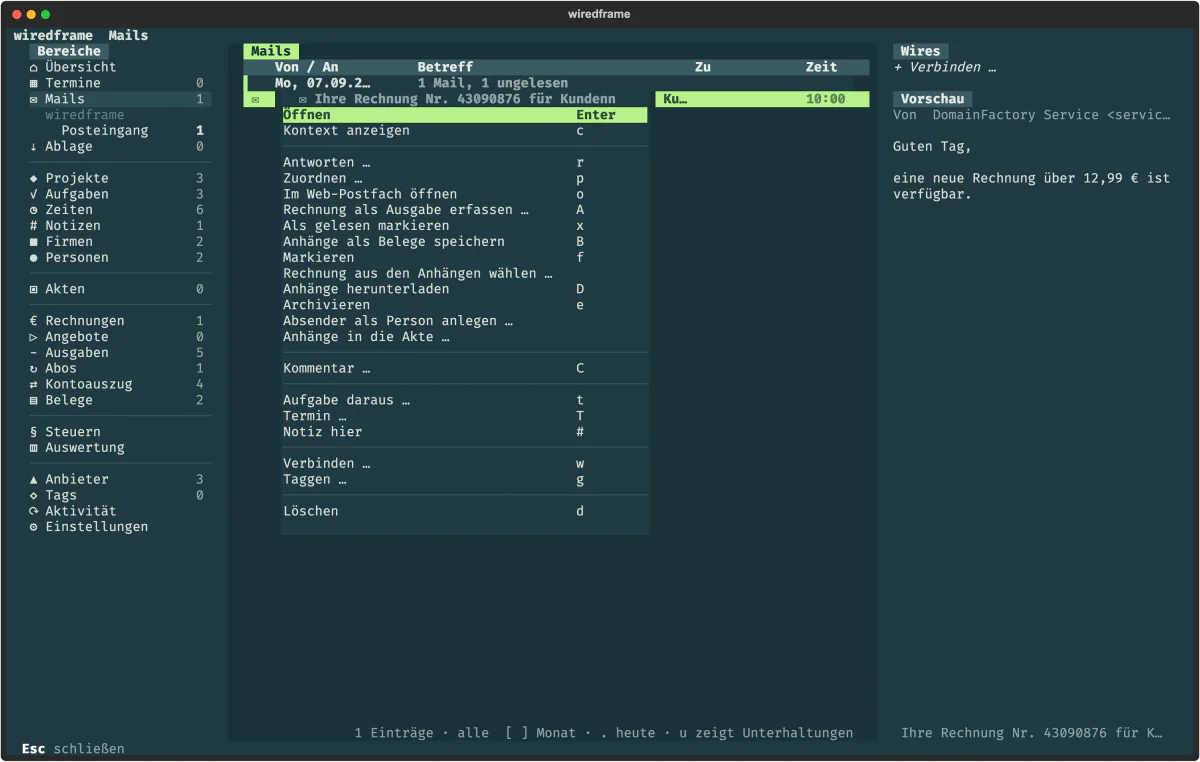
Task: Click the paragraph icon beside Steuern
Action: [34, 432]
